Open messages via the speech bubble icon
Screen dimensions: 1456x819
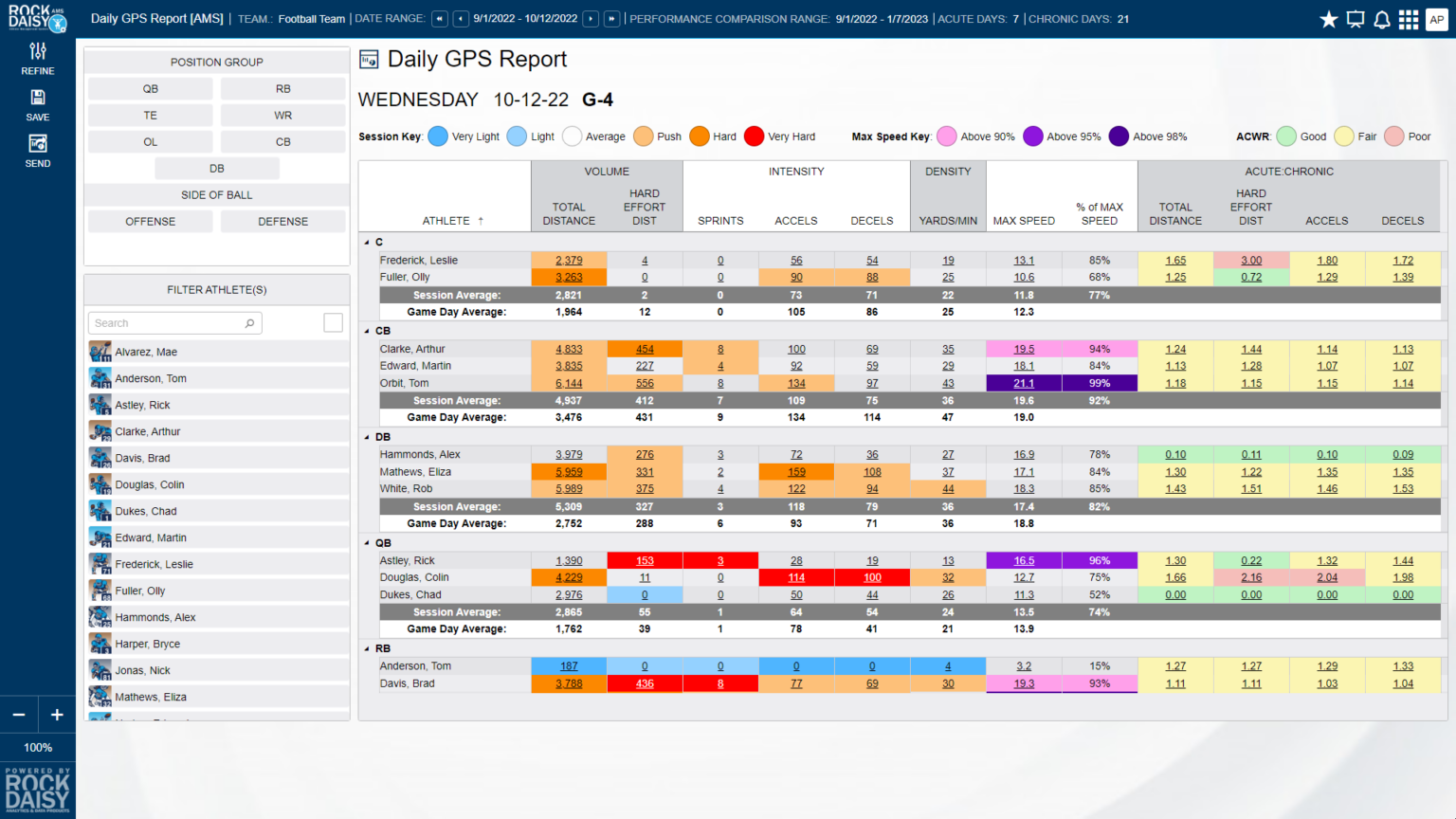click(1356, 19)
